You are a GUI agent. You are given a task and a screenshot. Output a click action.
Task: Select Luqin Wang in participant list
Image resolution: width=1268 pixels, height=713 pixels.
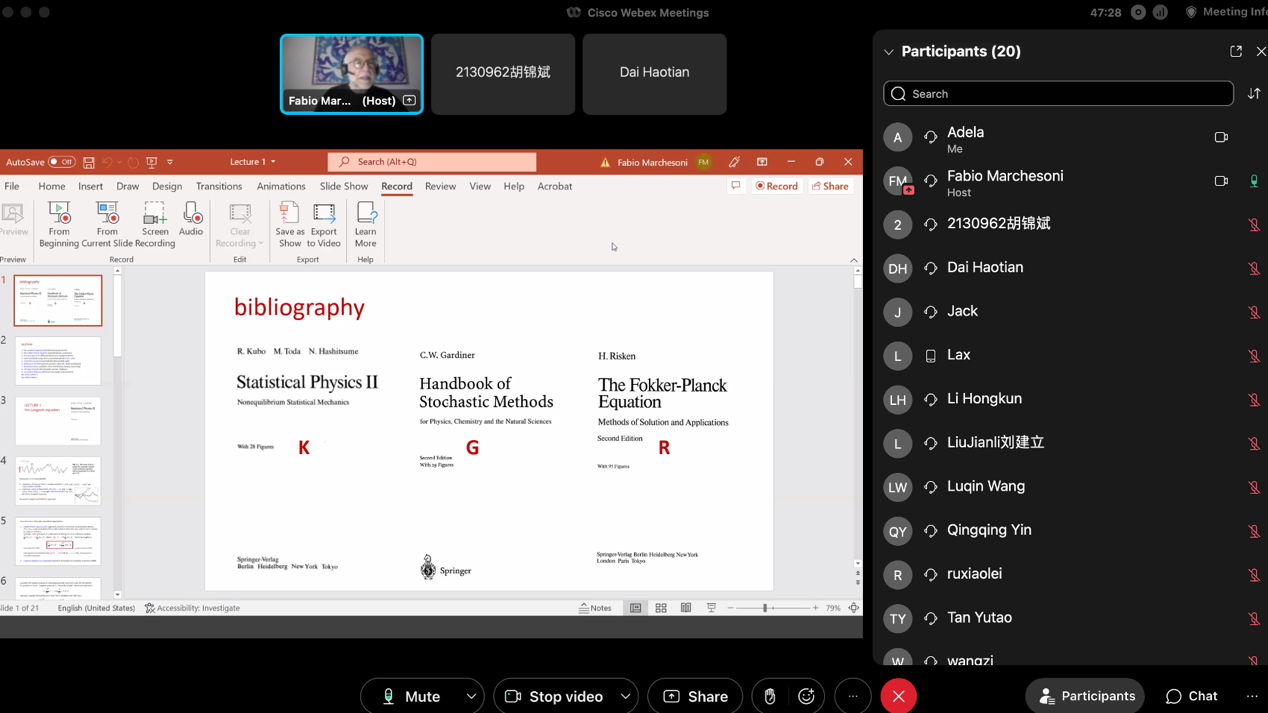985,487
